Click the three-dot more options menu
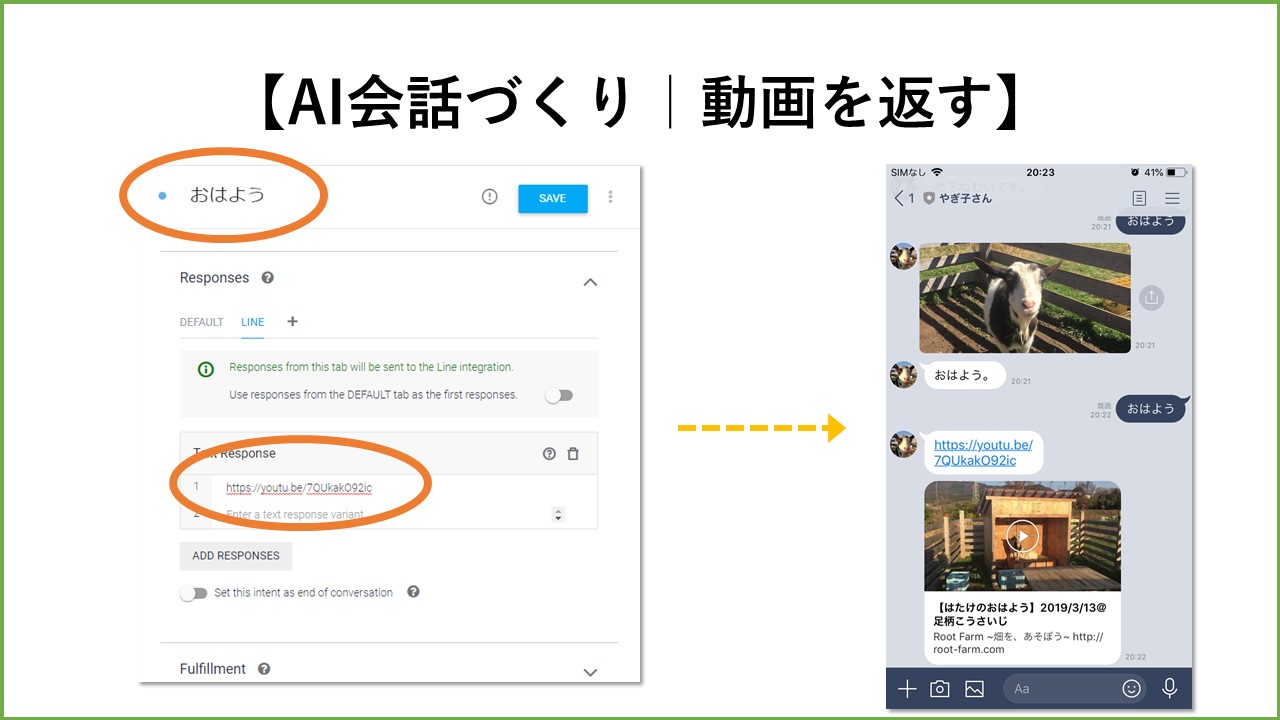Viewport: 1280px width, 720px height. point(610,197)
